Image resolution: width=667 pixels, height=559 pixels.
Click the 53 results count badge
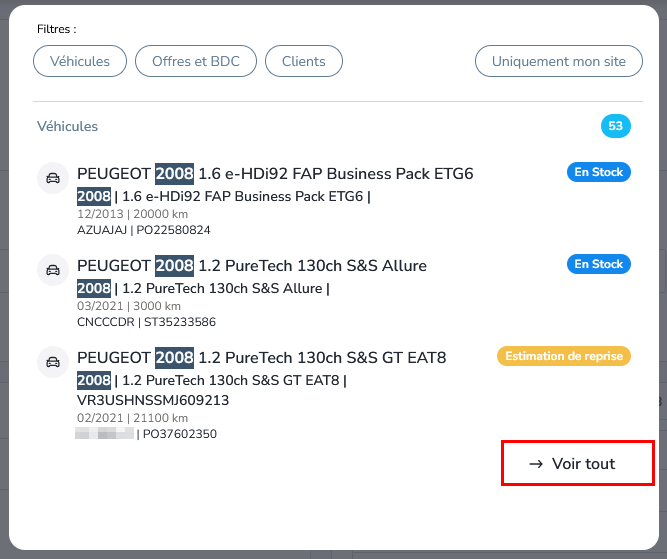point(616,126)
